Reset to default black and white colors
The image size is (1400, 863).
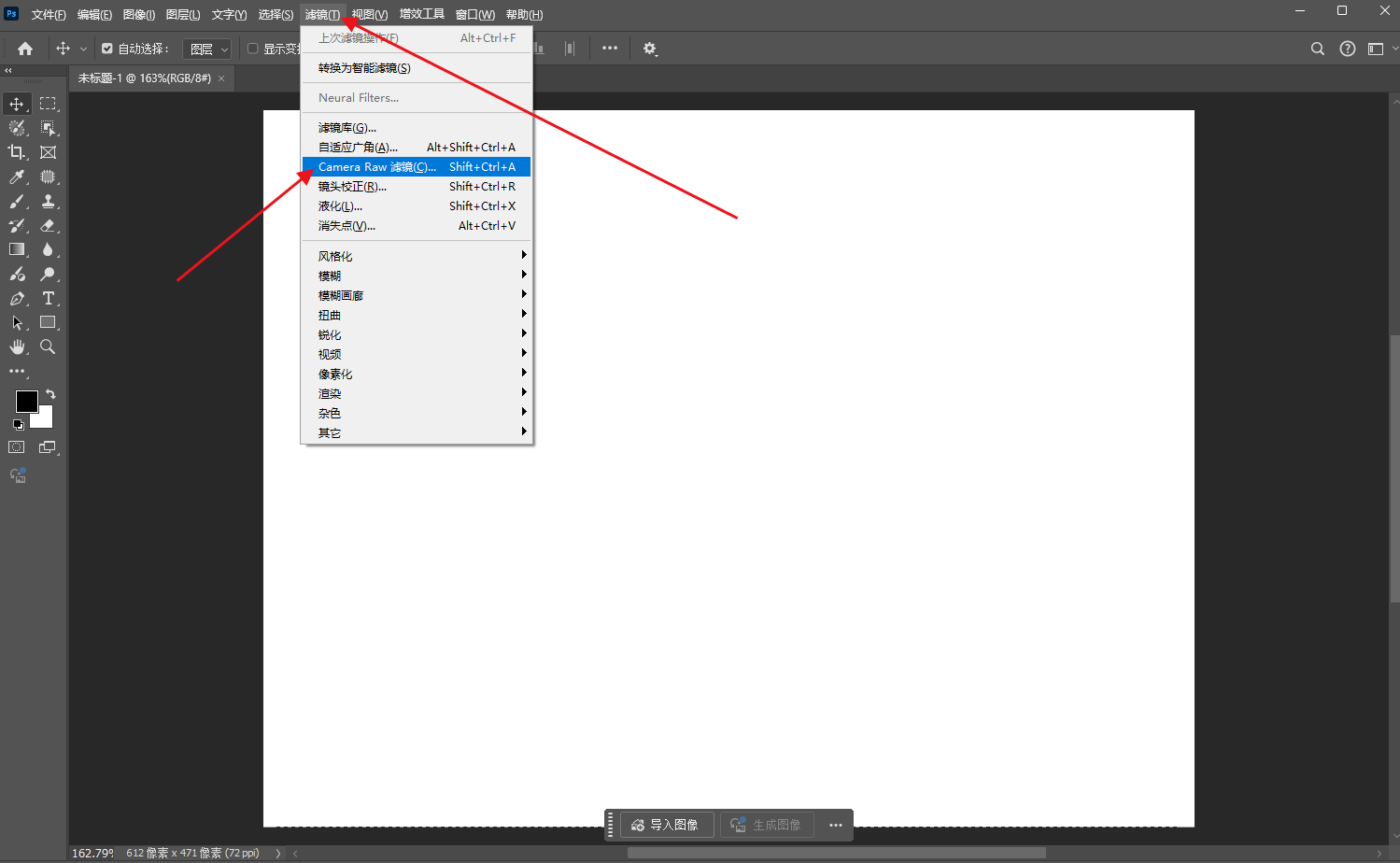[18, 424]
